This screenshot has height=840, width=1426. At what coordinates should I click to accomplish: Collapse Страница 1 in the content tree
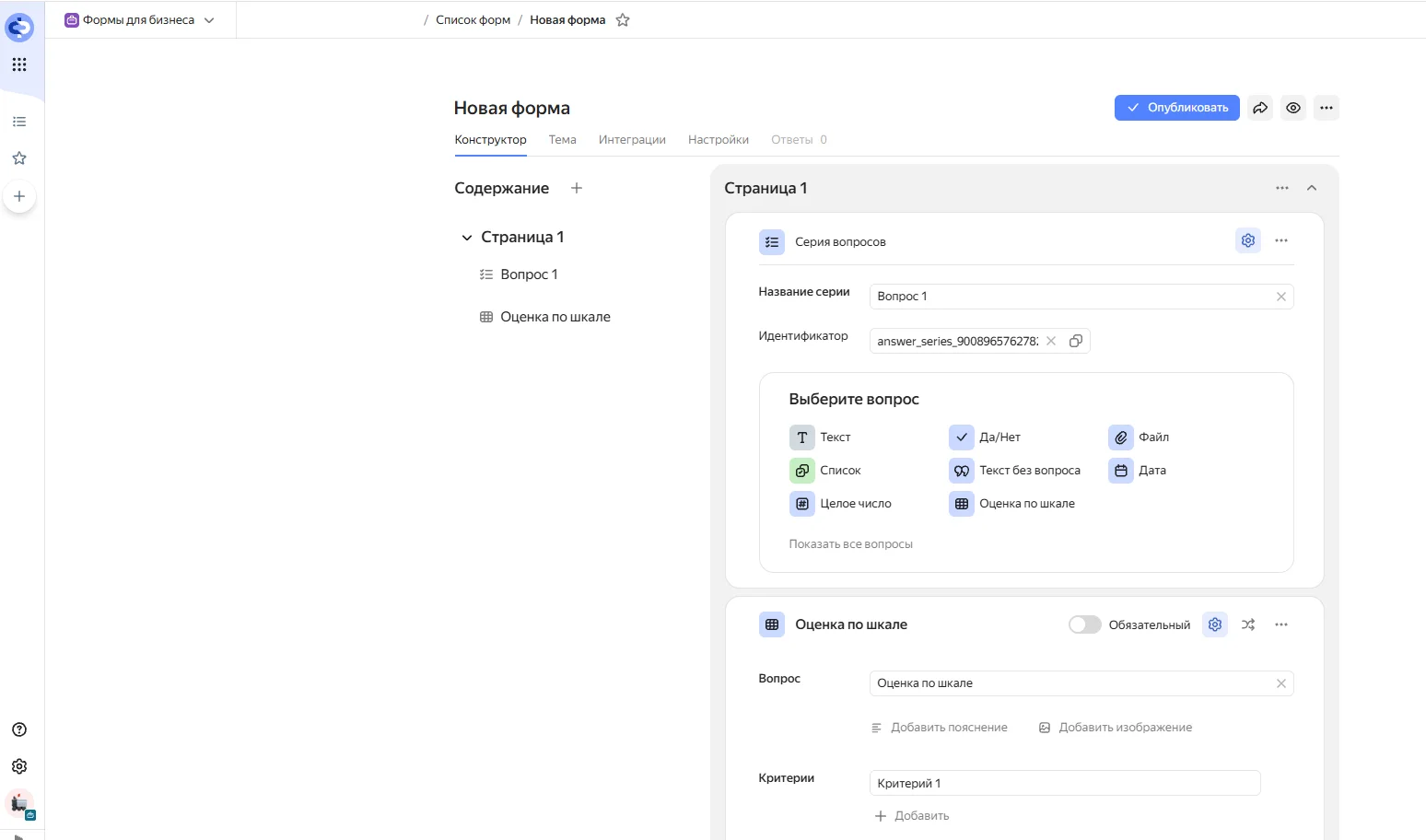coord(466,238)
